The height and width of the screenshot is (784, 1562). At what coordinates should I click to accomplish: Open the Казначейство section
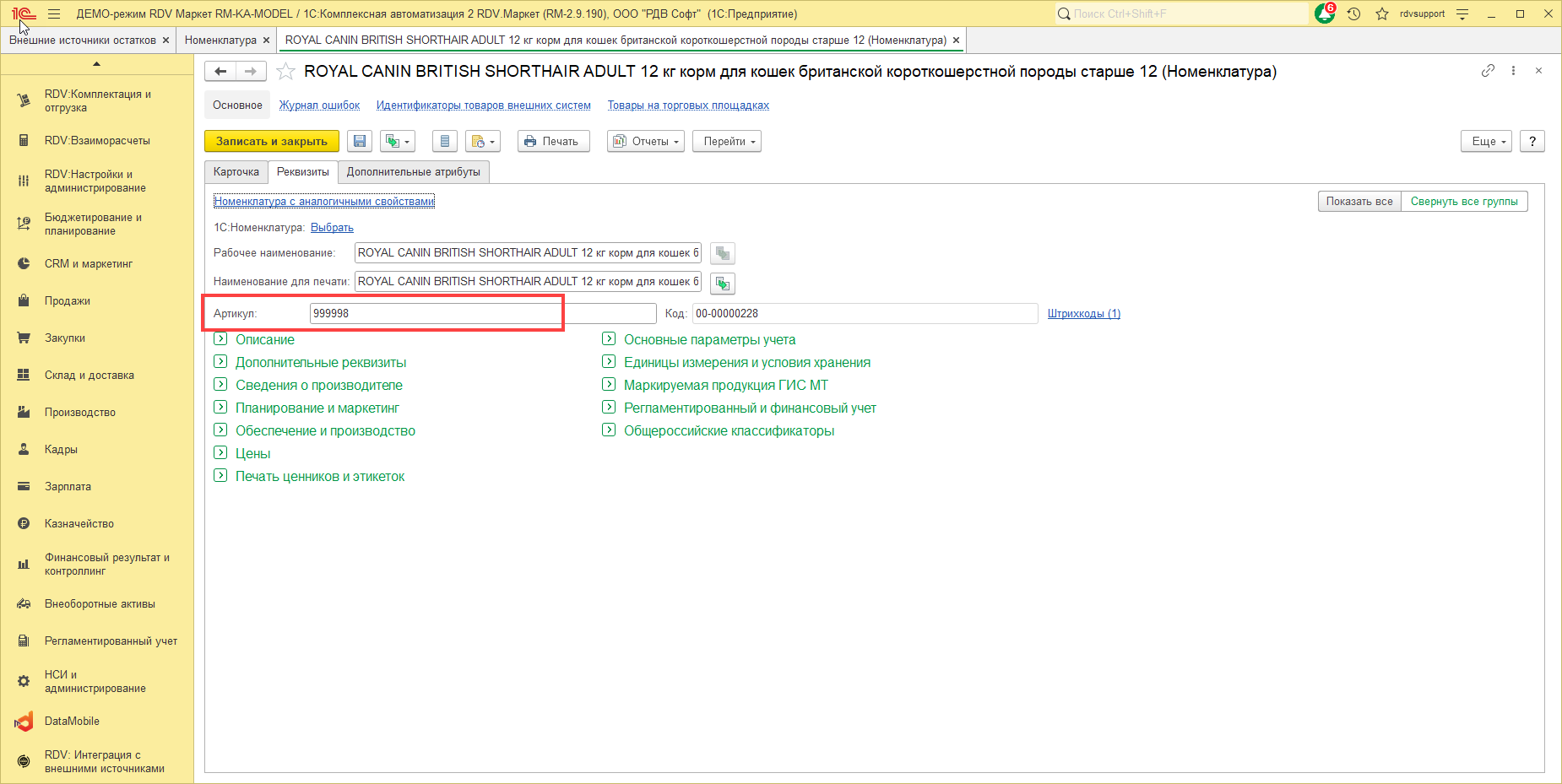tap(97, 524)
